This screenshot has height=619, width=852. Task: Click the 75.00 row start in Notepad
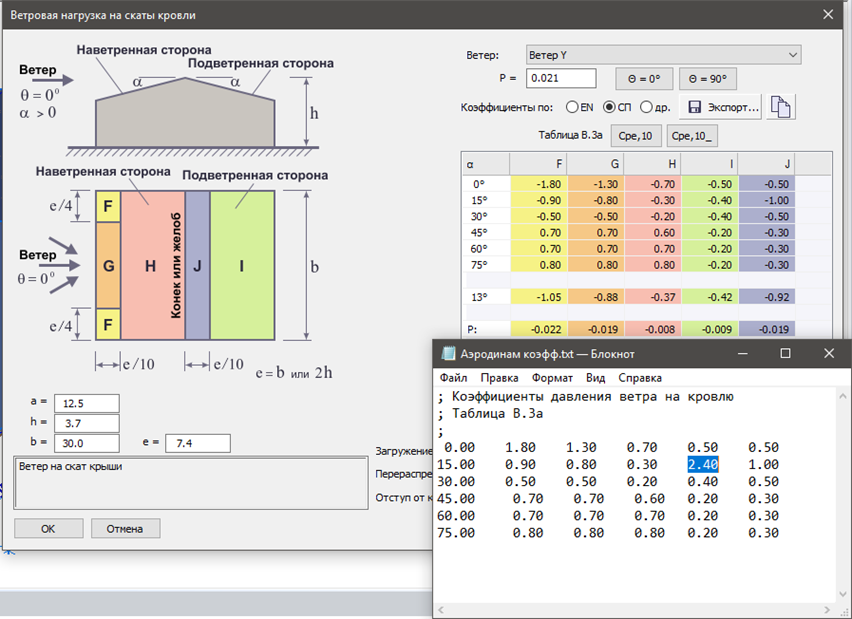coord(456,533)
